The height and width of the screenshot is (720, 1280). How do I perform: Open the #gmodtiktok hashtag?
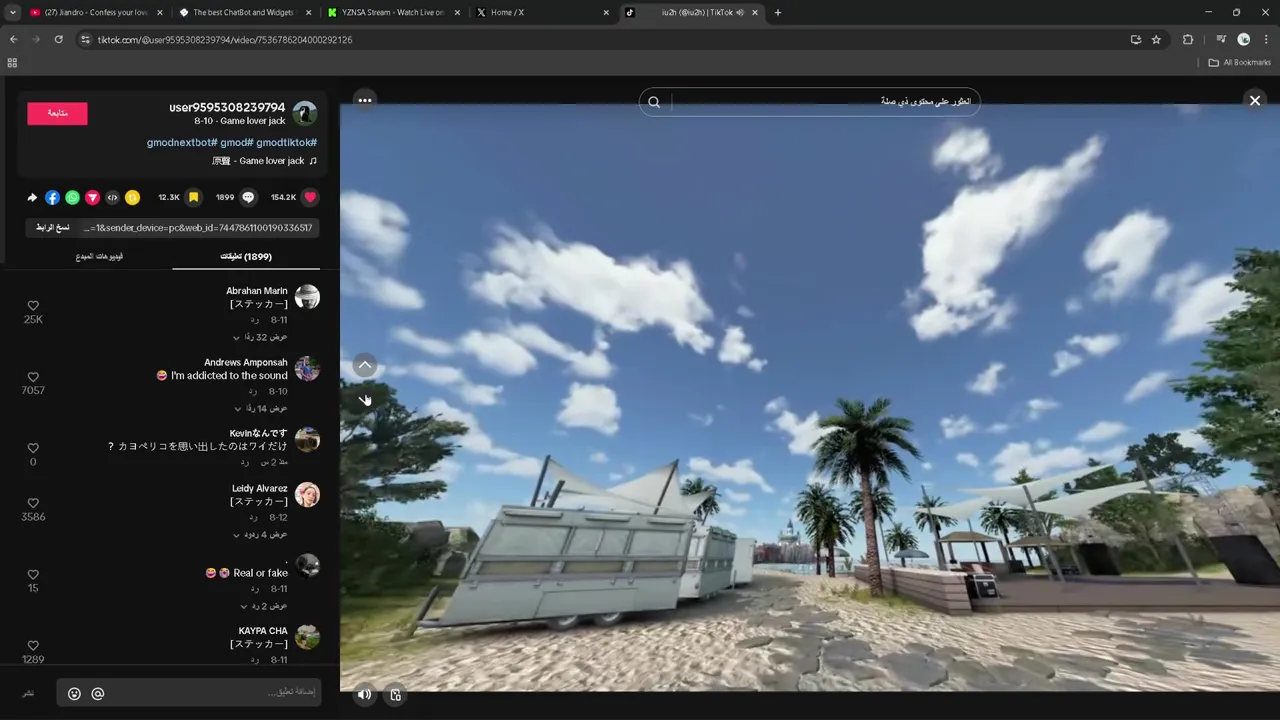(287, 143)
